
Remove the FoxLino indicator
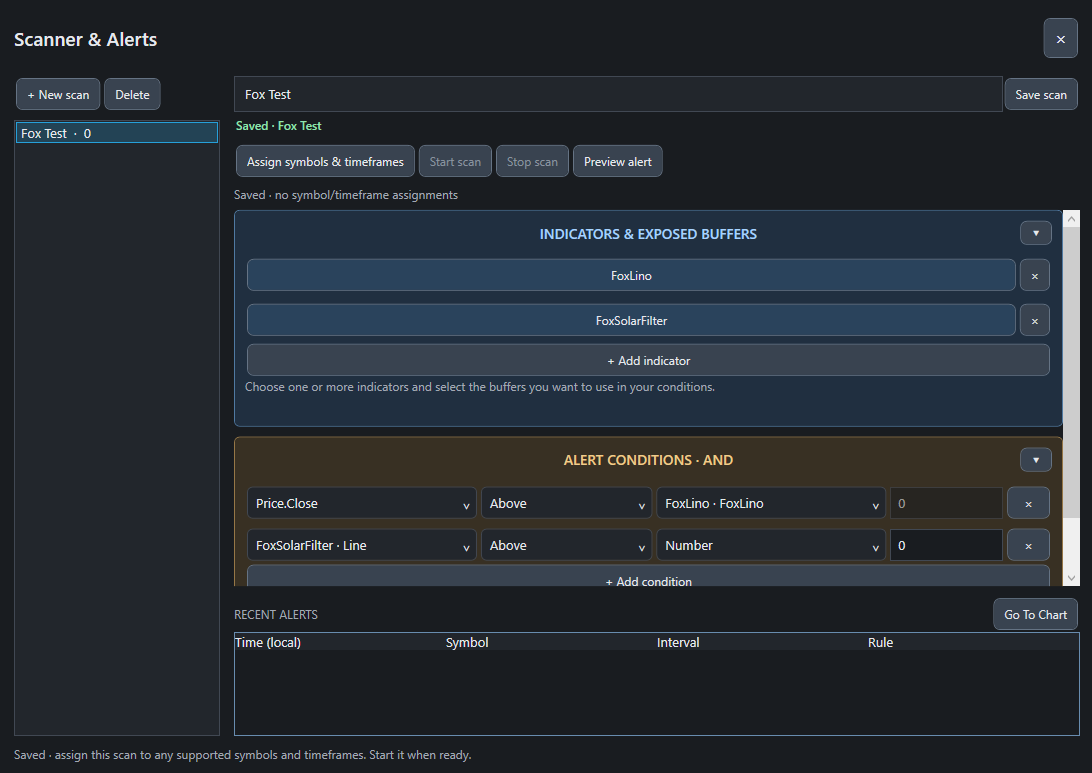pos(1034,276)
